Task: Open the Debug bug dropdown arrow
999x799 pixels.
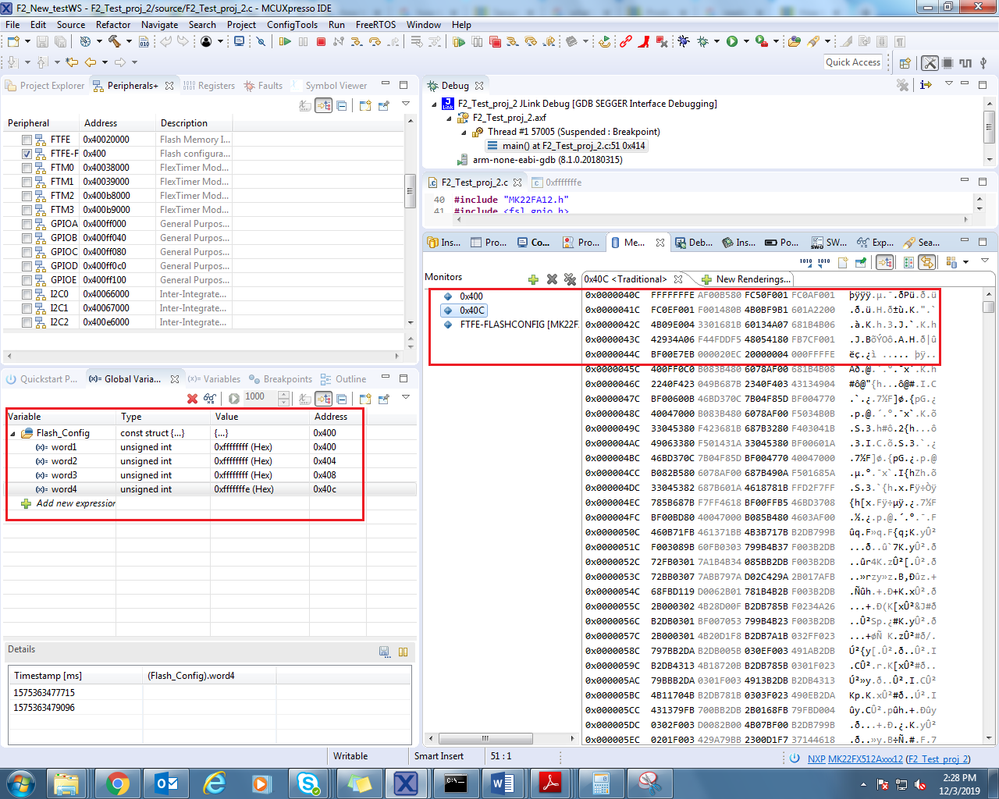Action: tap(716, 42)
